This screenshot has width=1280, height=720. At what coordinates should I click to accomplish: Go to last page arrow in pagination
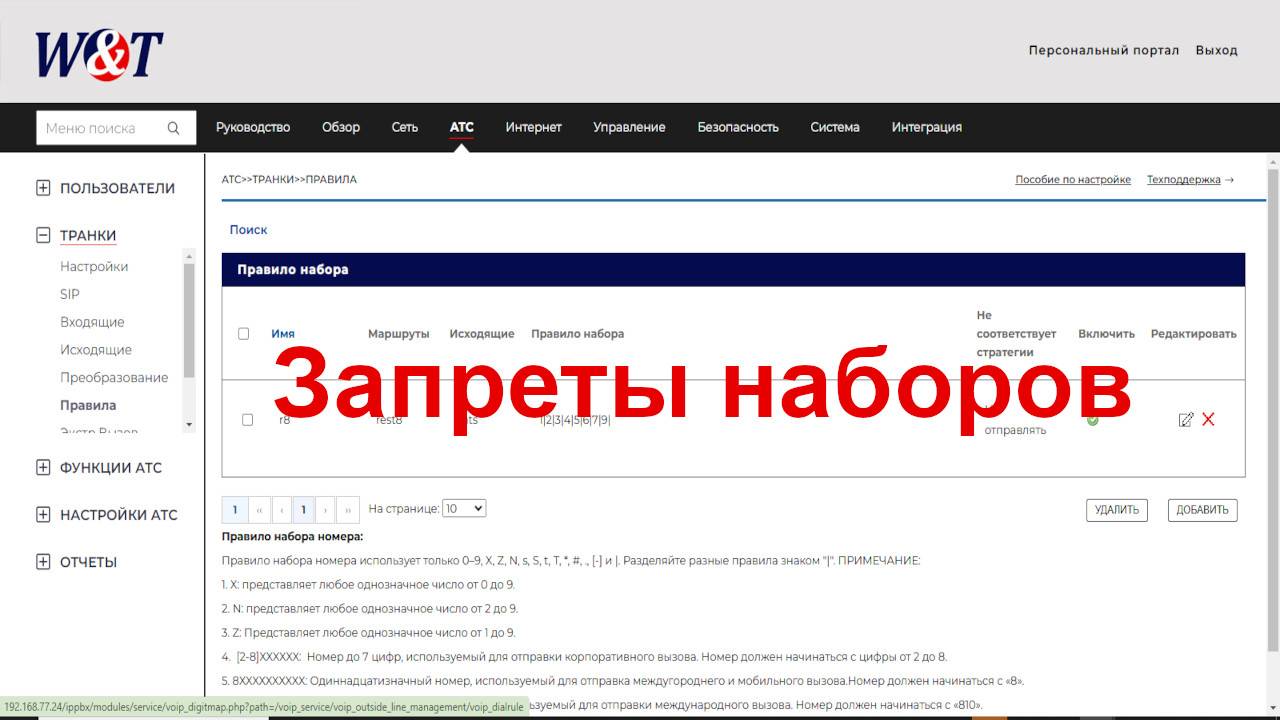pyautogui.click(x=348, y=510)
